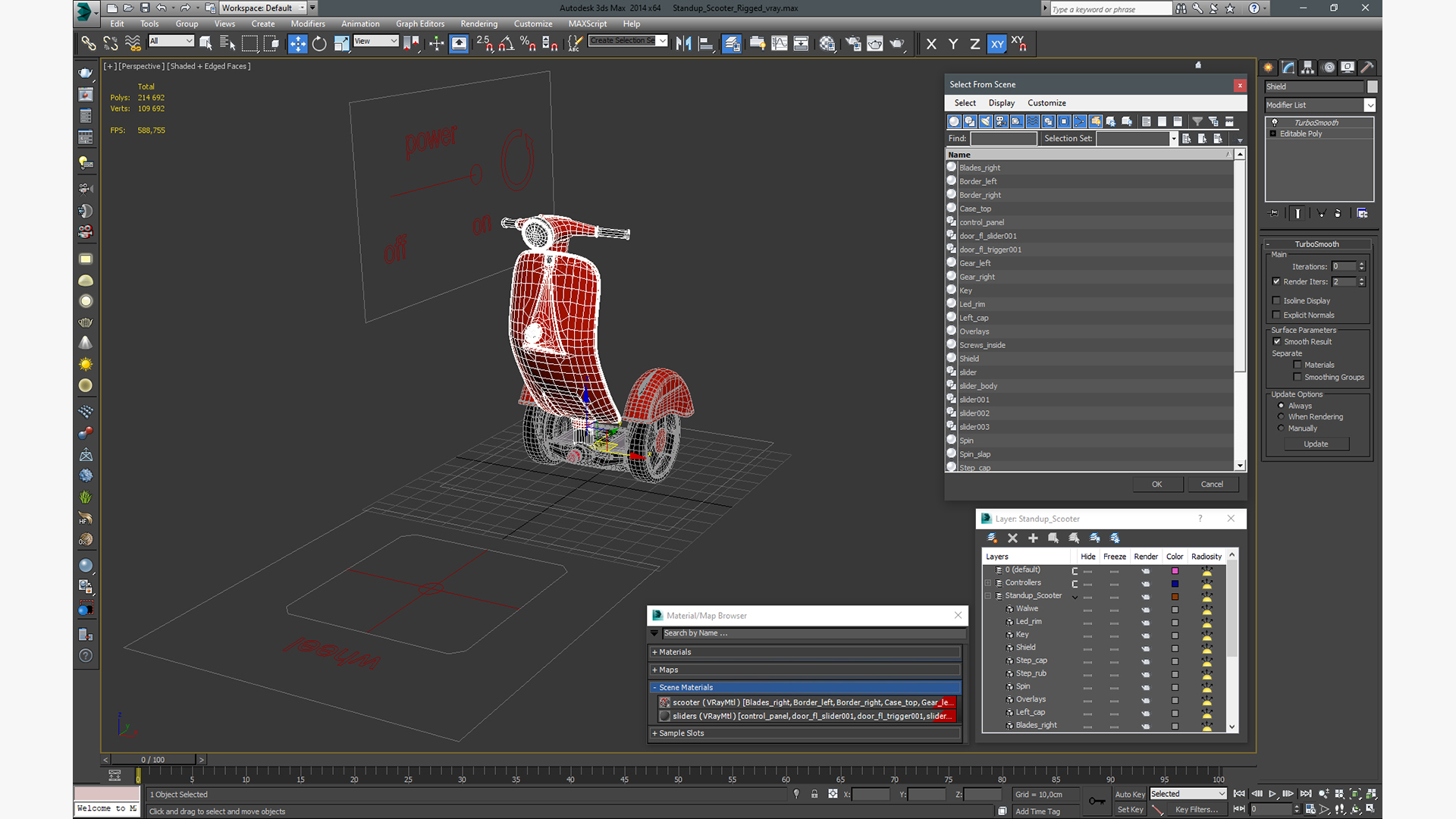Change the Standup_Scooter layer color swatch
1456x819 pixels.
(1175, 596)
